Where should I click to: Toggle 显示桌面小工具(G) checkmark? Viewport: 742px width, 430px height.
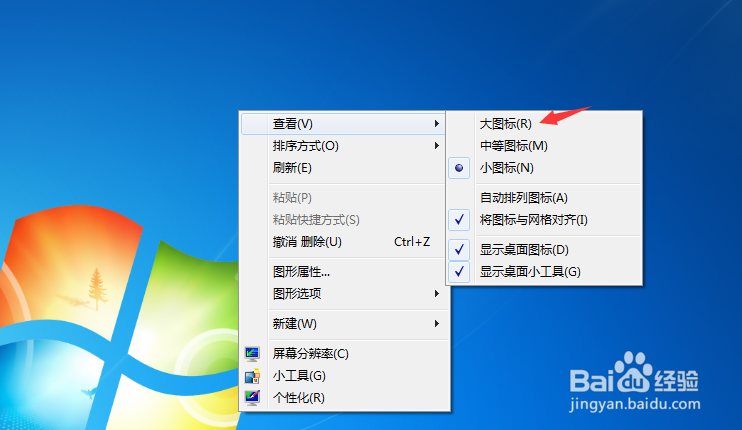(x=459, y=272)
